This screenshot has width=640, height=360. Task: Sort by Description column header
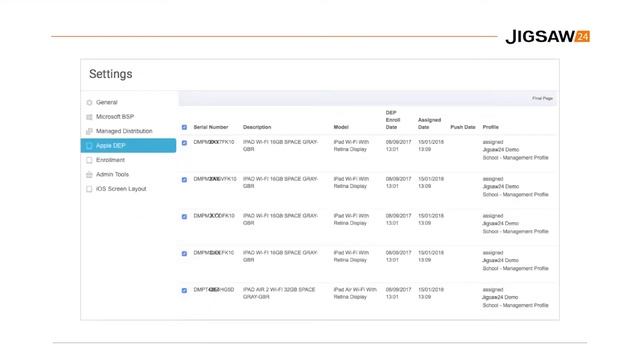257,127
